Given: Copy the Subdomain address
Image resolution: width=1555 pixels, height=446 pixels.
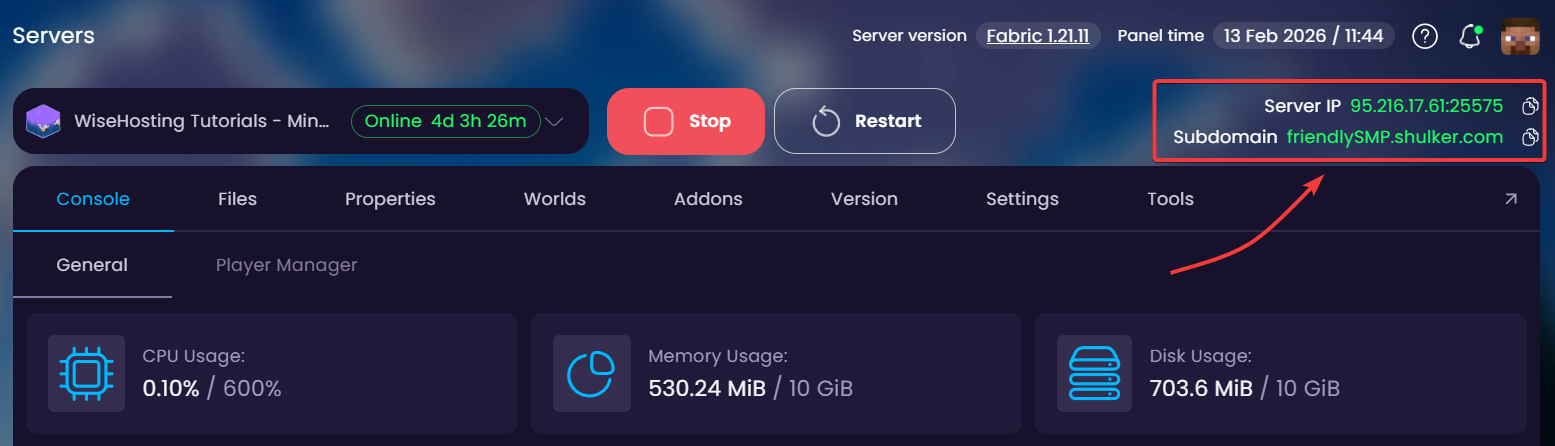Looking at the screenshot, I should coord(1529,137).
